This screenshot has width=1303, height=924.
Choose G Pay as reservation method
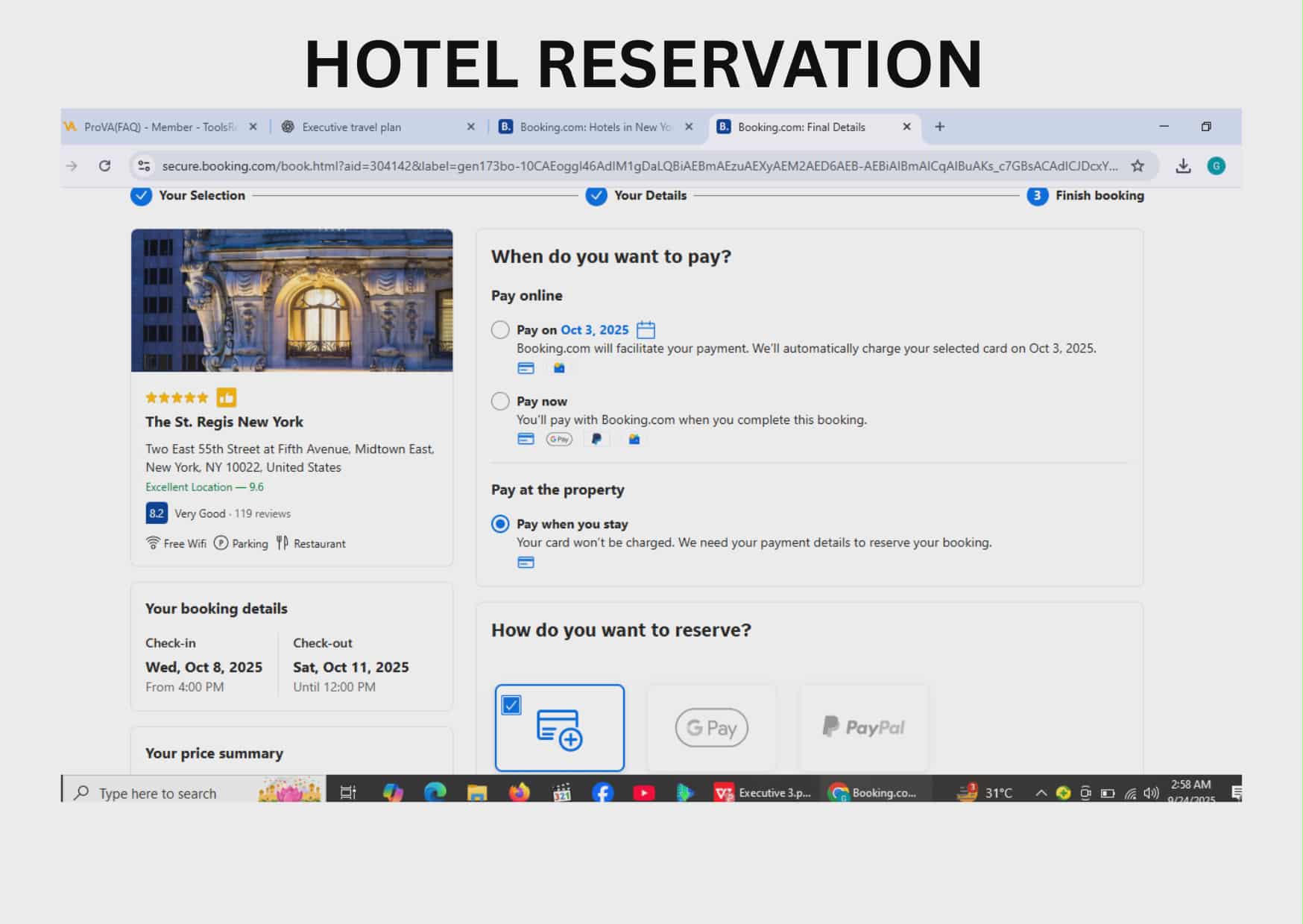(711, 727)
